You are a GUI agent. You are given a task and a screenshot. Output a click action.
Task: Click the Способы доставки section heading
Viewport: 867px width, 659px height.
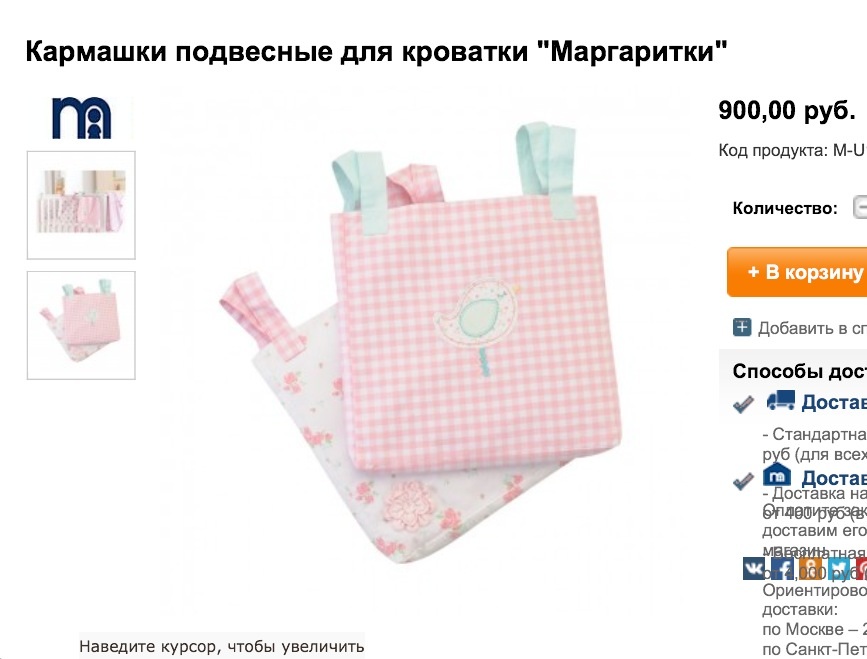pos(800,371)
